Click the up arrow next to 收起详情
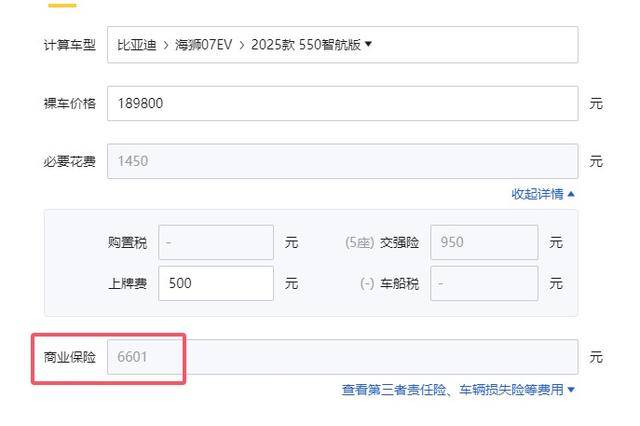This screenshot has width=640, height=426. click(x=571, y=194)
